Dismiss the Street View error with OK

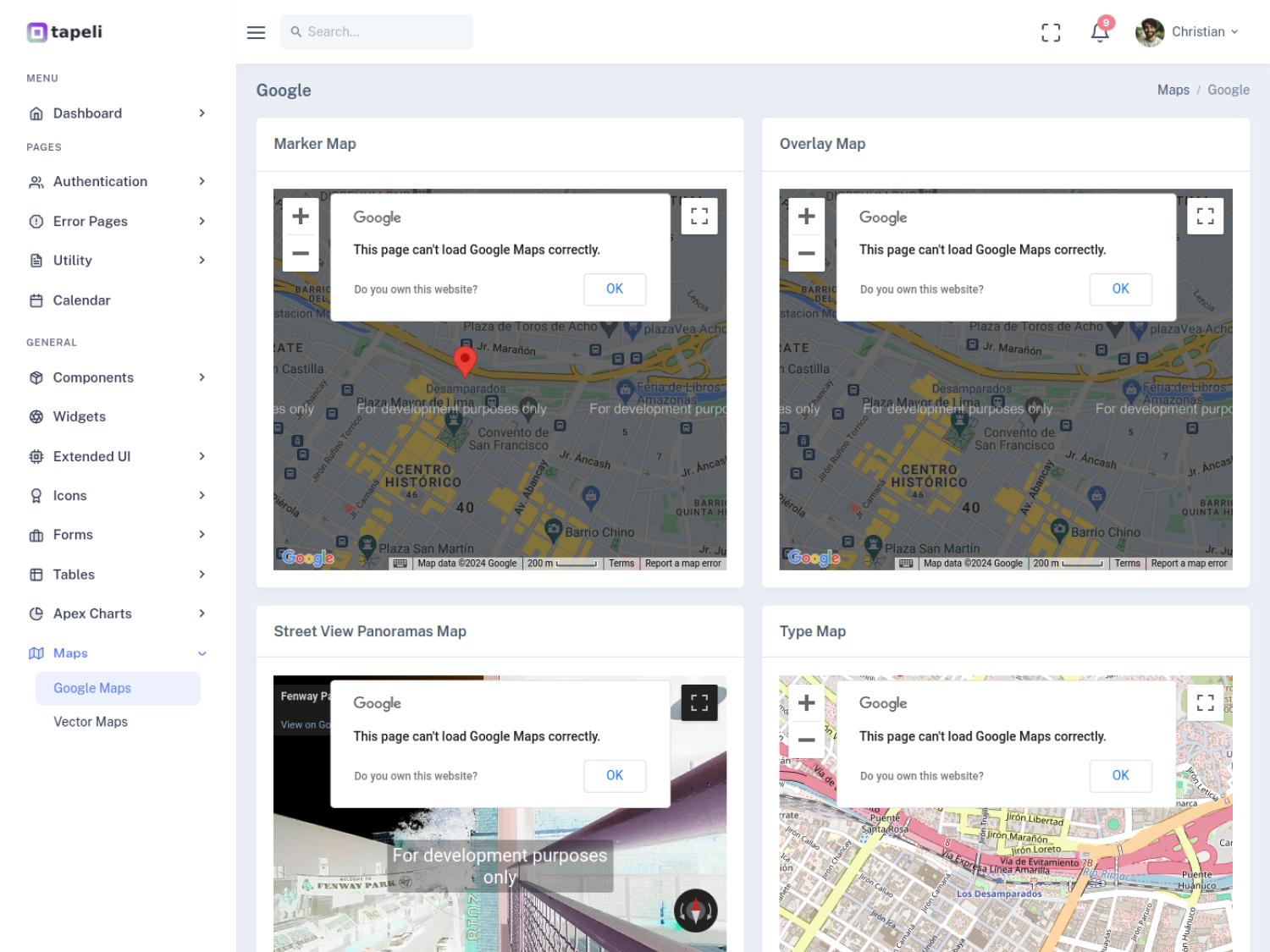click(x=615, y=775)
